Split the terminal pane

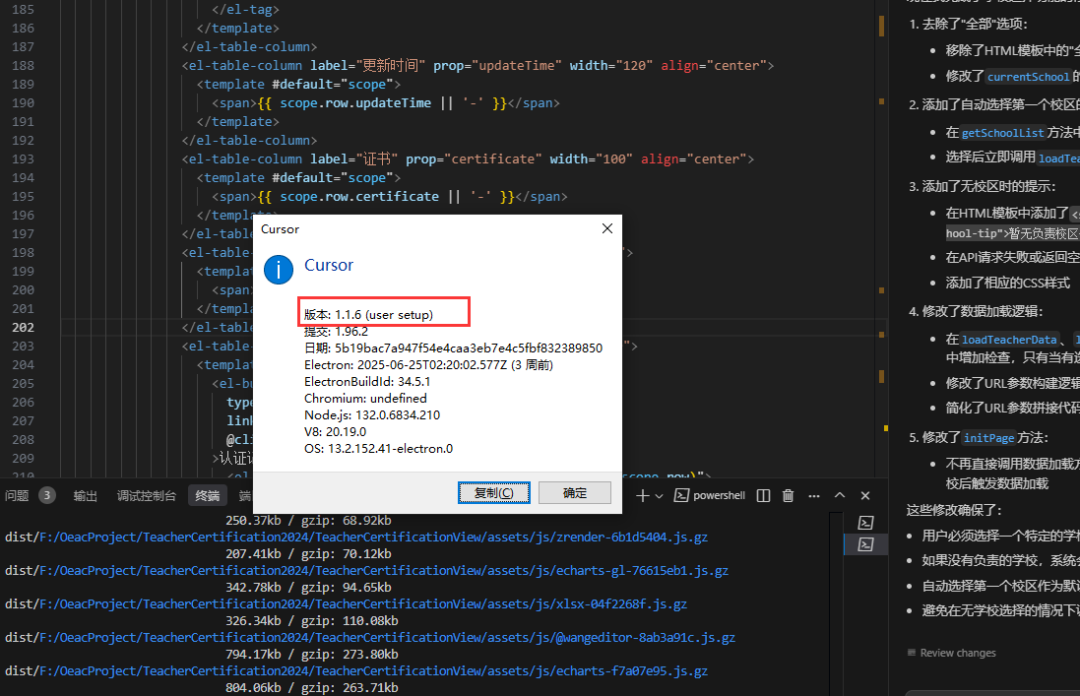click(763, 496)
